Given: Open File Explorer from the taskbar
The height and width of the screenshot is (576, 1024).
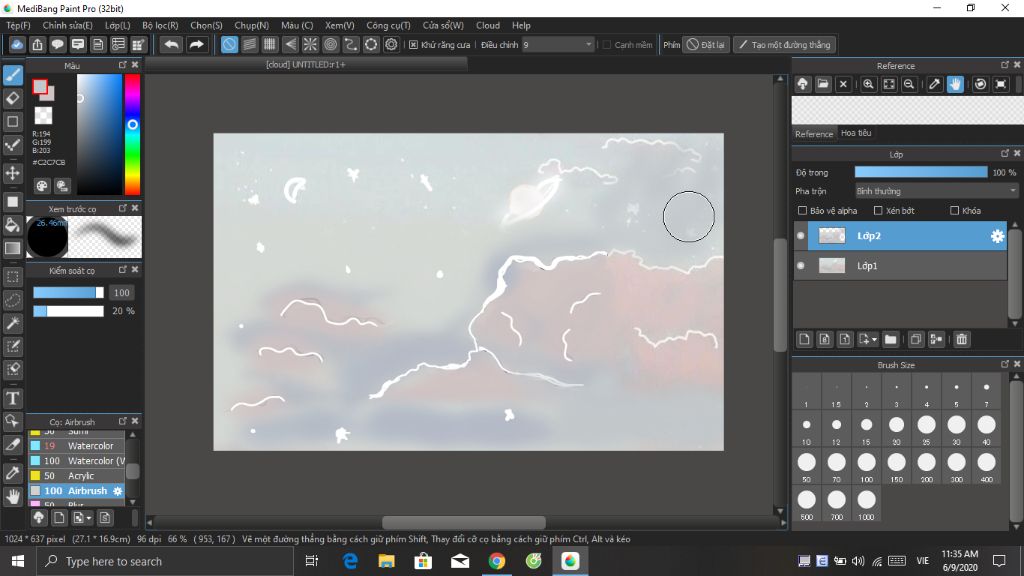Looking at the screenshot, I should [x=387, y=561].
